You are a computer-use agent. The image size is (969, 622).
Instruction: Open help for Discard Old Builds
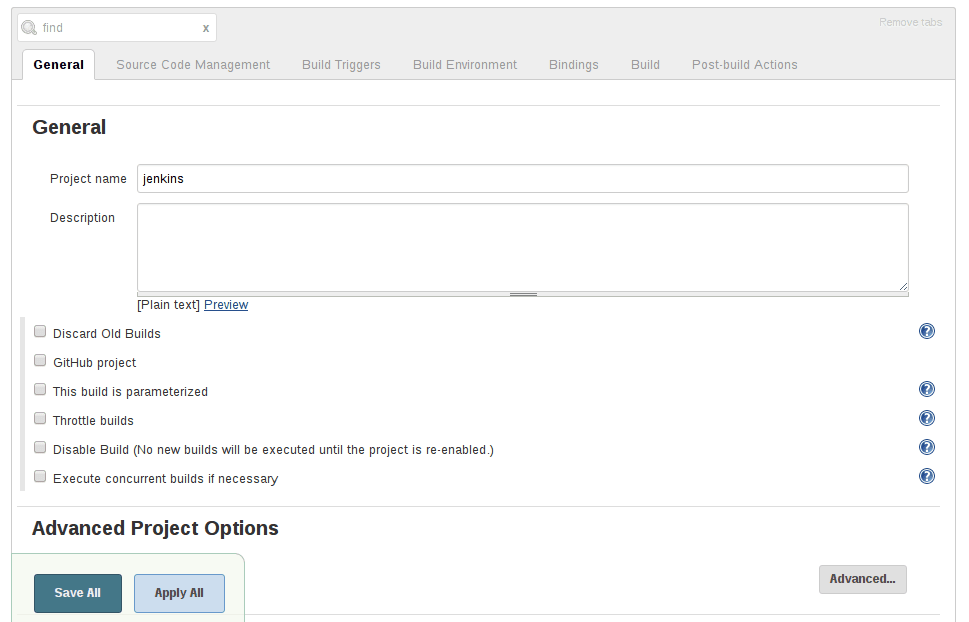click(x=927, y=331)
